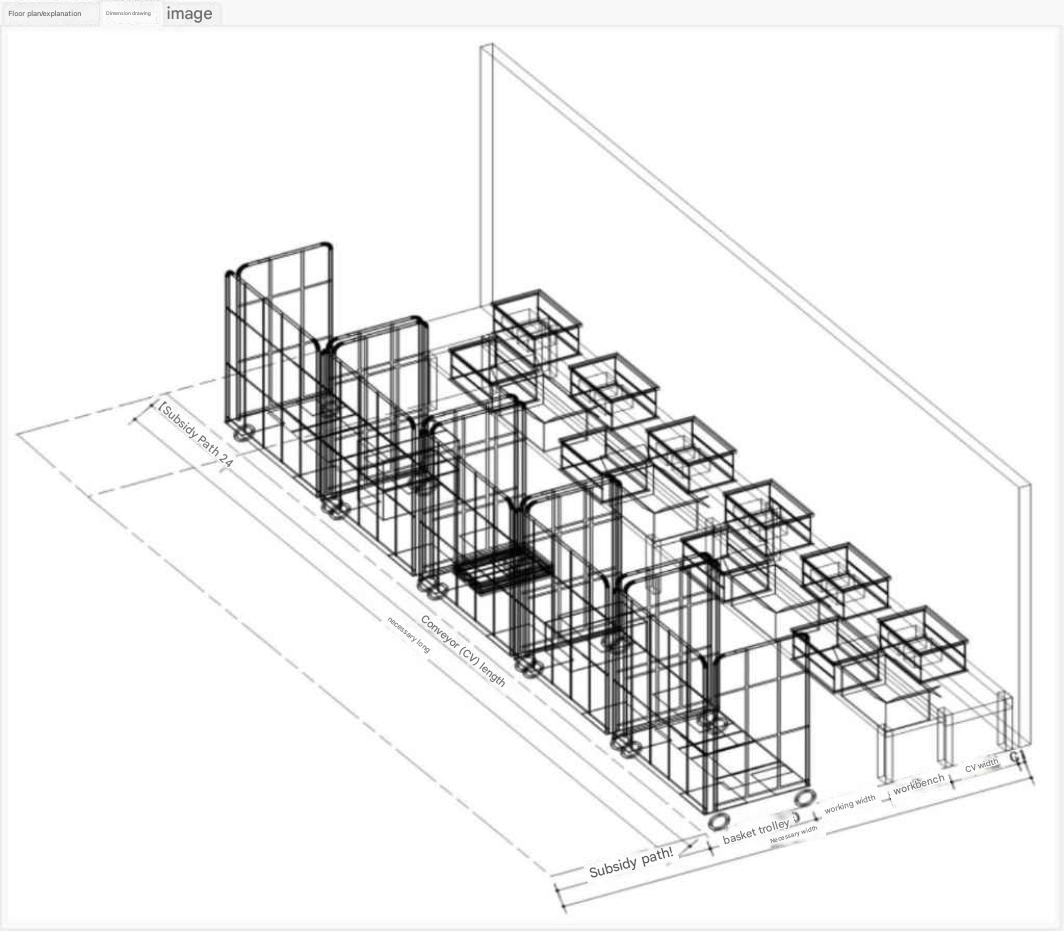Click the 'basket trolley' dimension label

[756, 829]
